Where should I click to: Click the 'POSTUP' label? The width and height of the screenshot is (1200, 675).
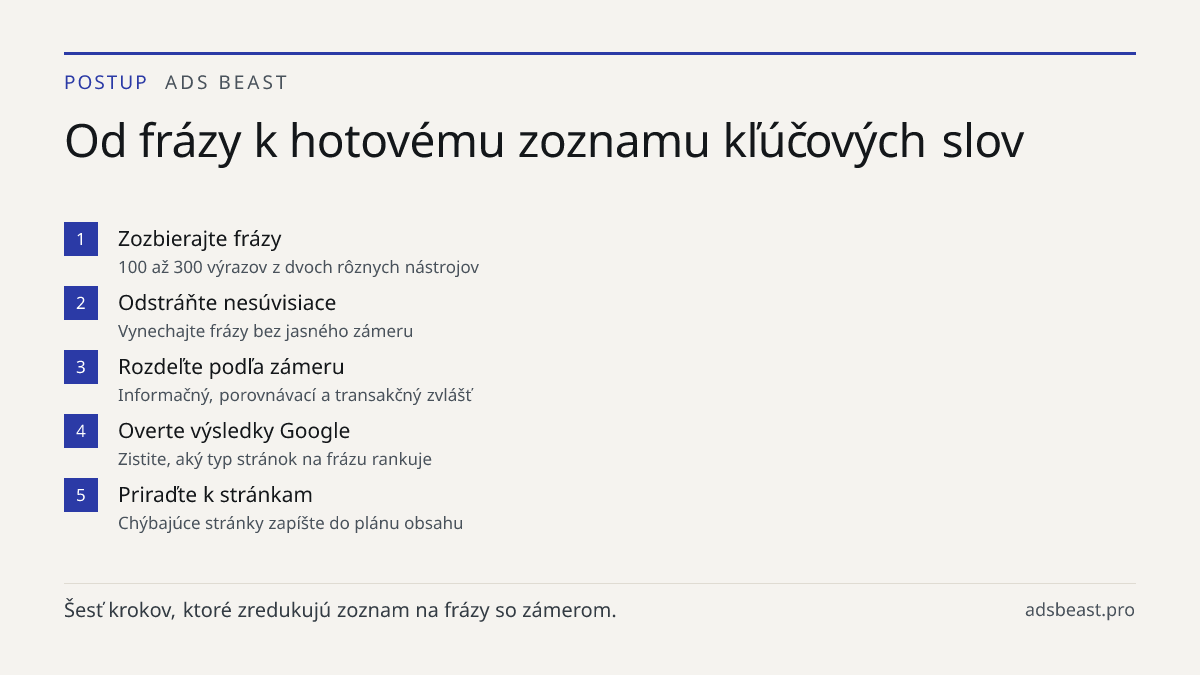(106, 83)
